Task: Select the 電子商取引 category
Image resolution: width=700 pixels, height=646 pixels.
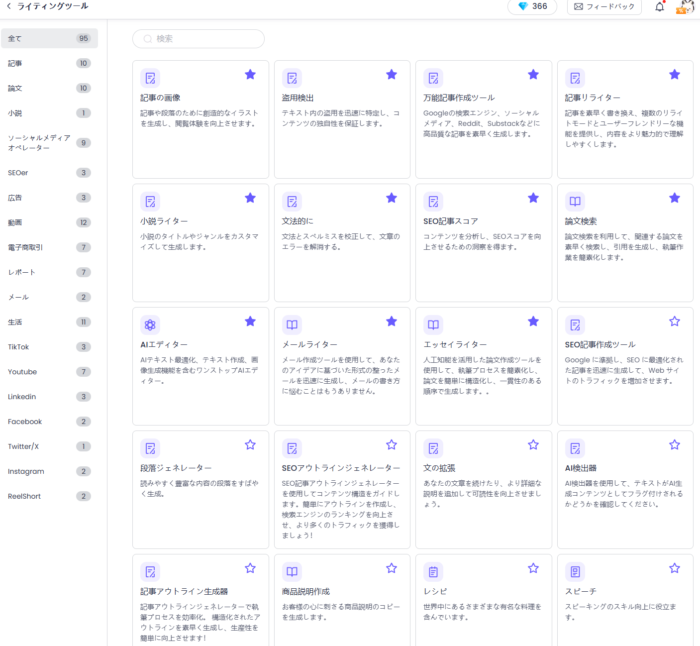Action: coord(49,247)
